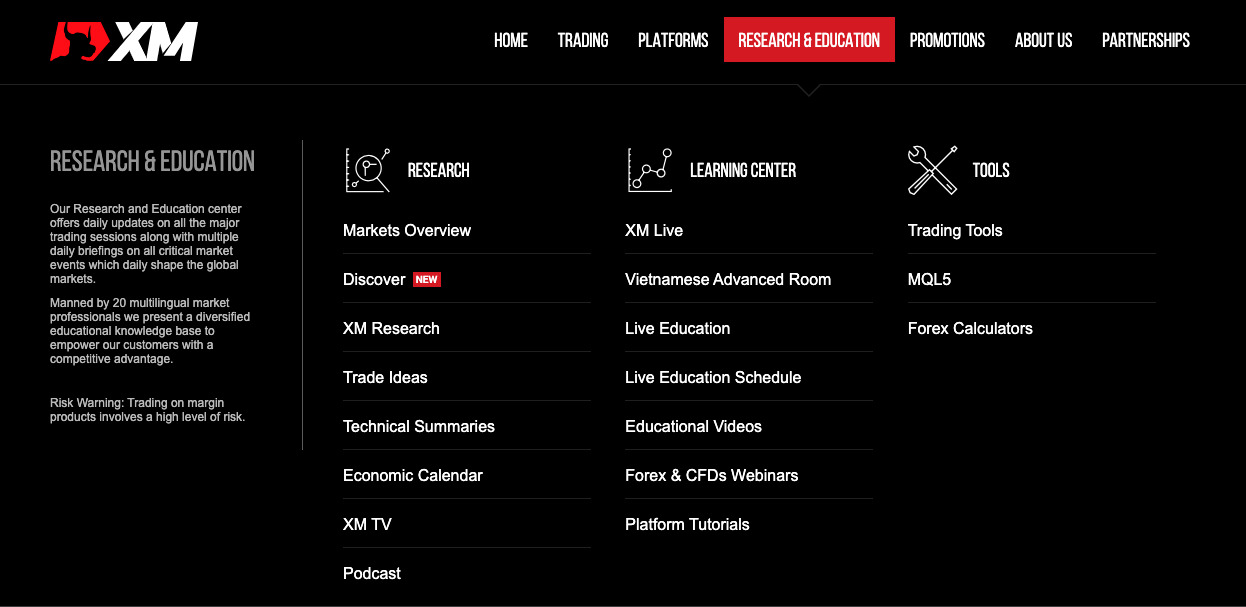Image resolution: width=1246 pixels, height=607 pixels.
Task: Open the Home menu item
Action: point(511,40)
